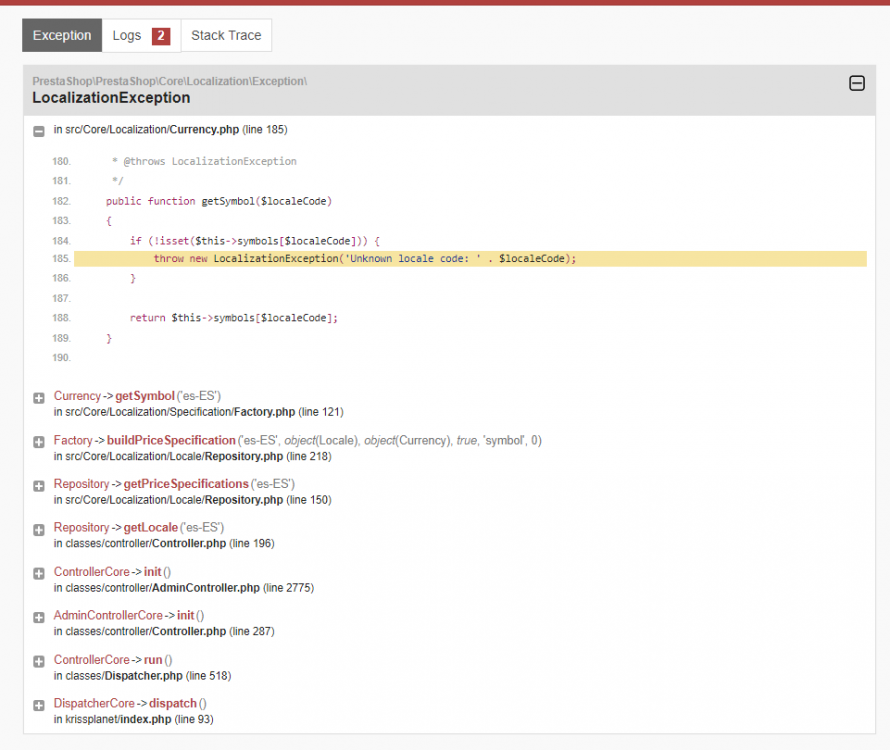This screenshot has width=890, height=750.
Task: Click 'Currency->getSymbol' method link
Action: click(x=114, y=396)
